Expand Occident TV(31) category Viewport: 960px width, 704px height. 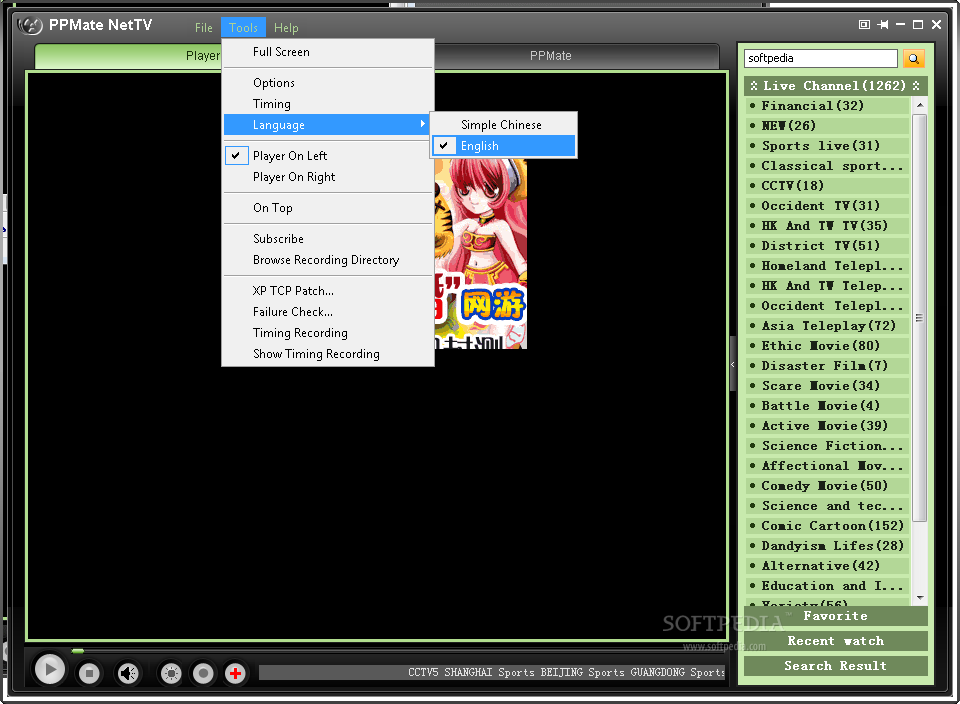828,206
